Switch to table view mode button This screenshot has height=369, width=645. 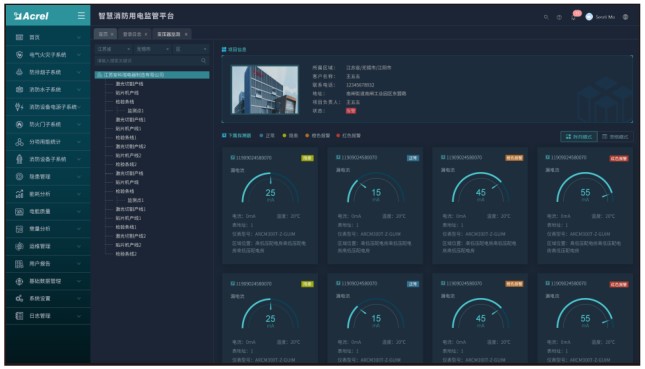point(615,137)
